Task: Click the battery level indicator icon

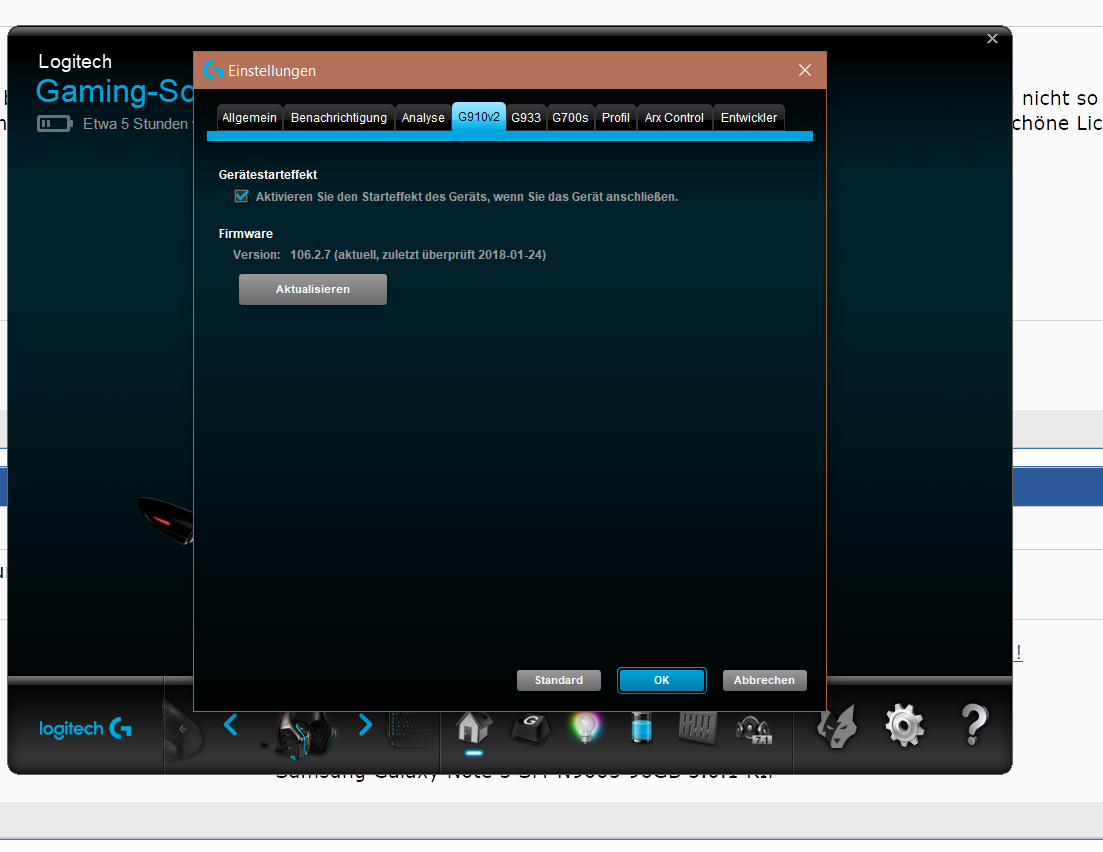Action: coord(55,124)
